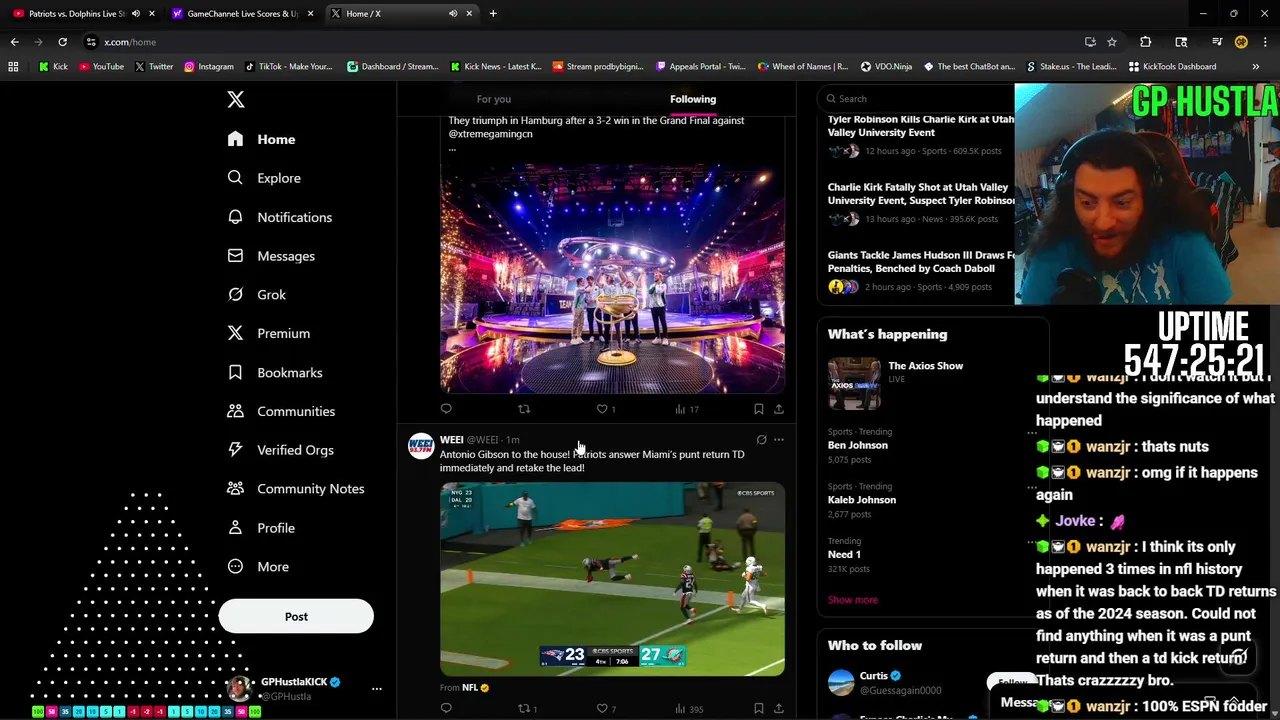This screenshot has height=720, width=1280.
Task: Play the Antonio Gibson touchdown video
Action: tap(612, 579)
